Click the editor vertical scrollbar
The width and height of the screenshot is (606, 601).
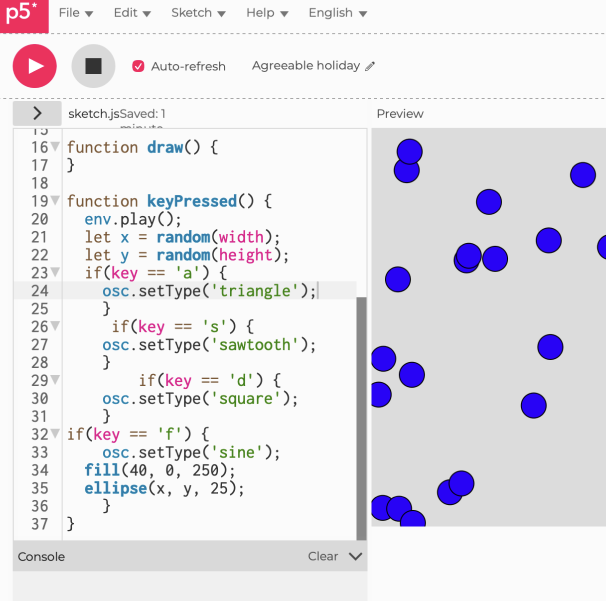point(361,418)
